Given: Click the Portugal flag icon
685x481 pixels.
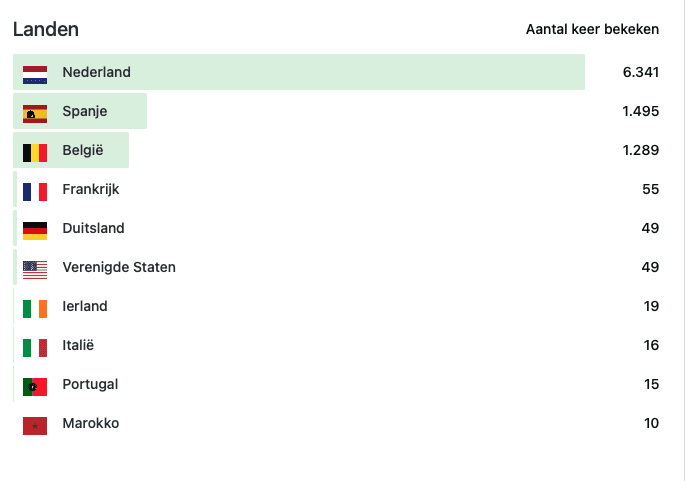Looking at the screenshot, I should tap(35, 385).
